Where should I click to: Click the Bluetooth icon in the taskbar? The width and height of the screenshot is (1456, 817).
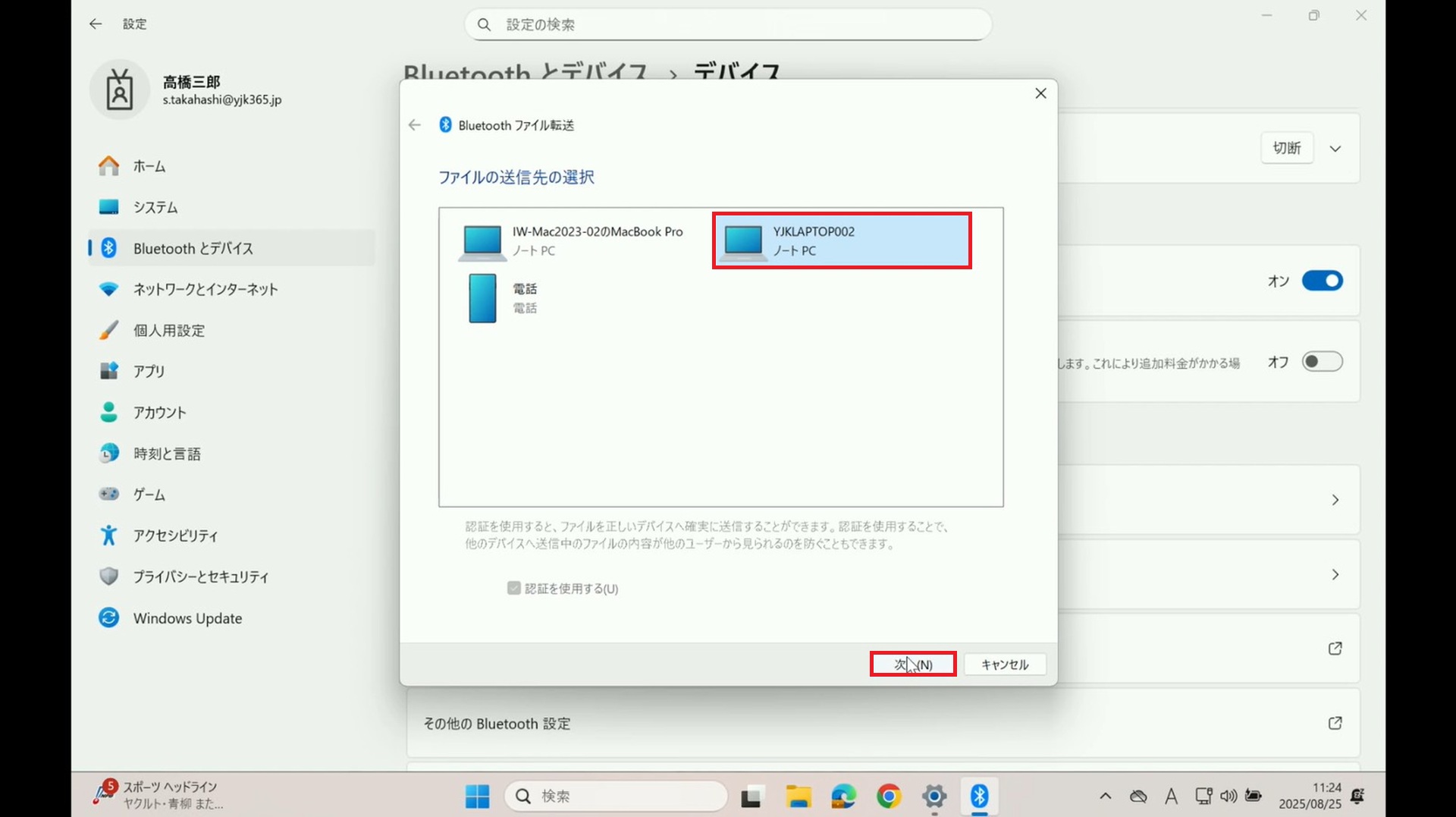[x=979, y=796]
